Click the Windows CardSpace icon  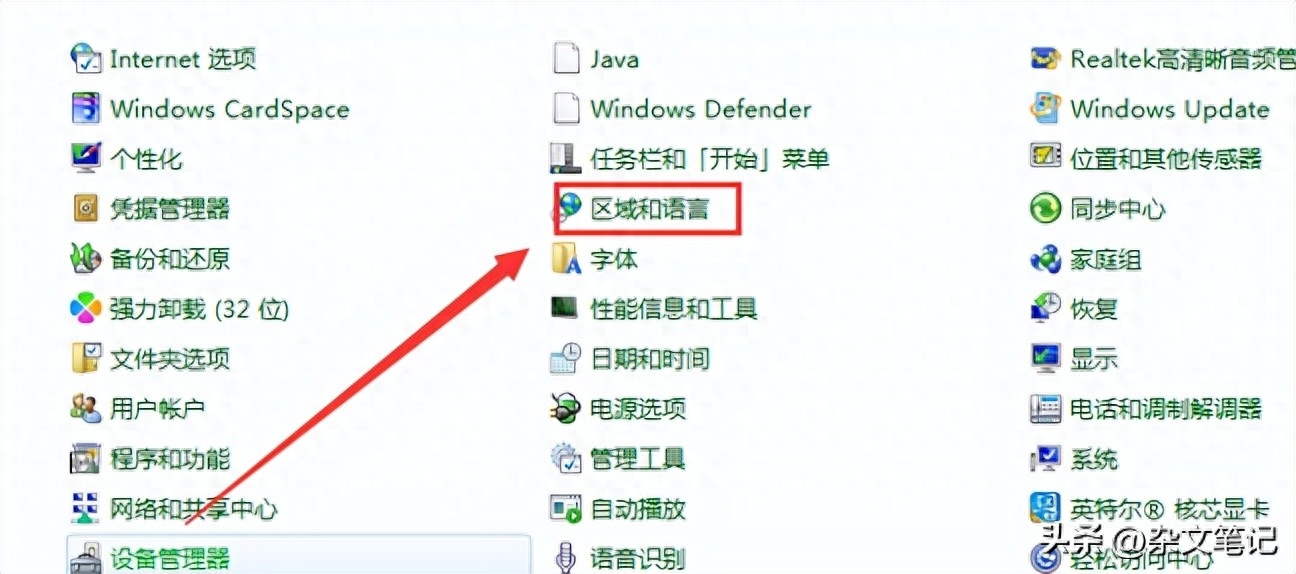86,108
